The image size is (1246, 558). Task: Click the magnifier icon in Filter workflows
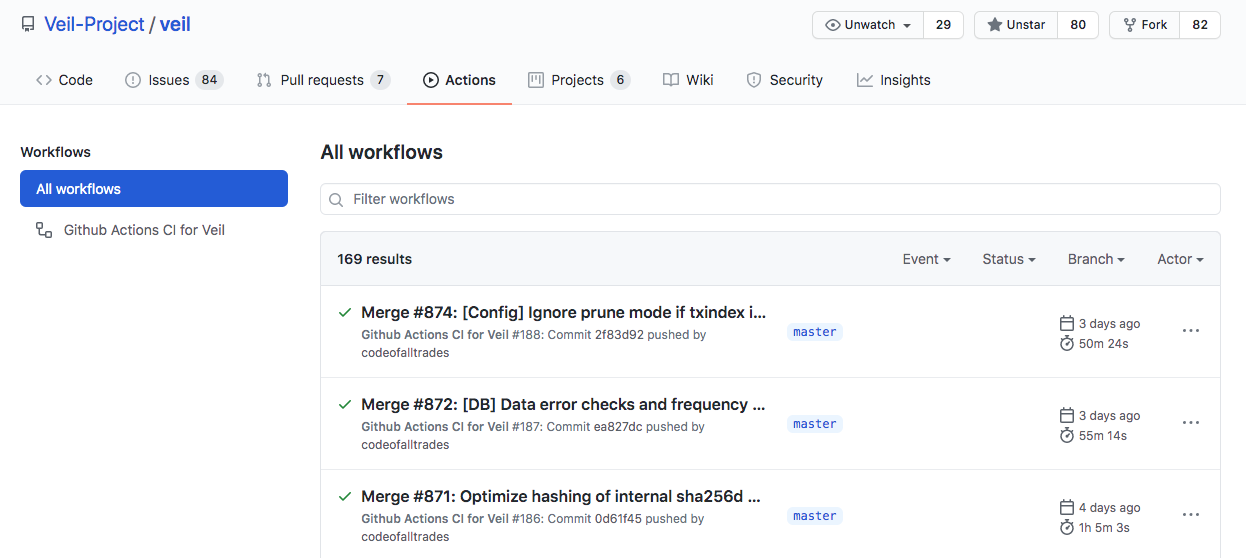coord(336,199)
